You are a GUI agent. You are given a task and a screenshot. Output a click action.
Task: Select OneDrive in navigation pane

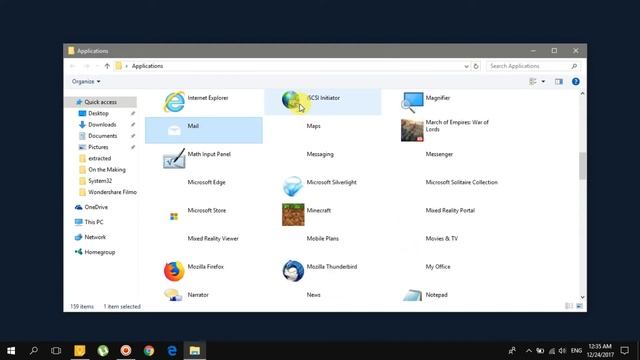click(96, 207)
